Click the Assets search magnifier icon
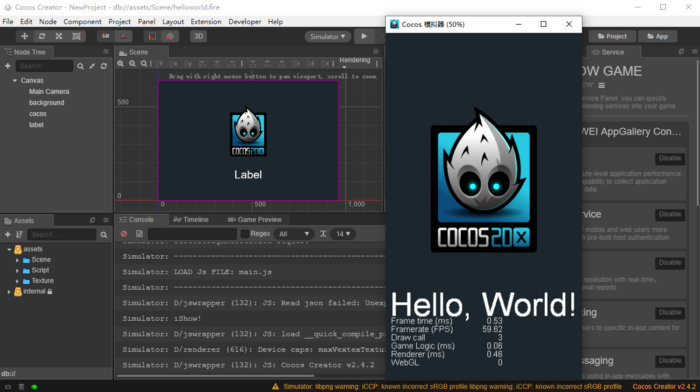Screen dimensions: 700x392 104,234
